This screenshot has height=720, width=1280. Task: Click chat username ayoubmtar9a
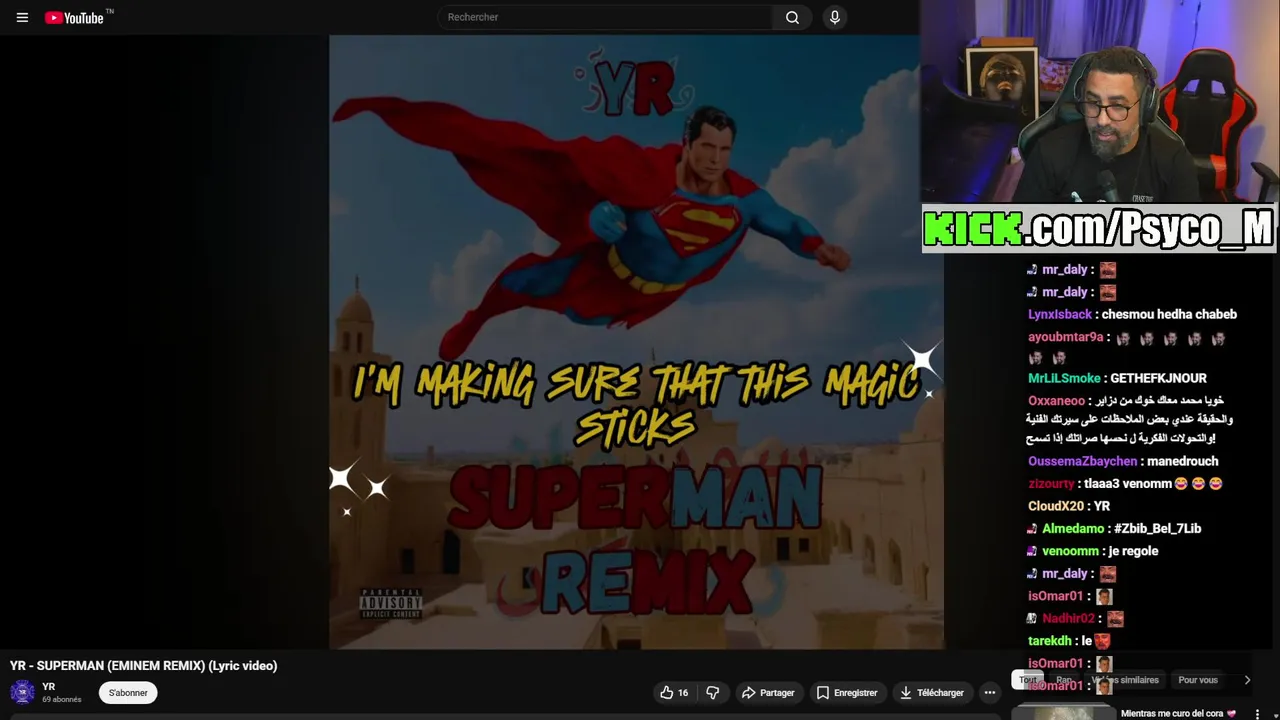(1066, 337)
